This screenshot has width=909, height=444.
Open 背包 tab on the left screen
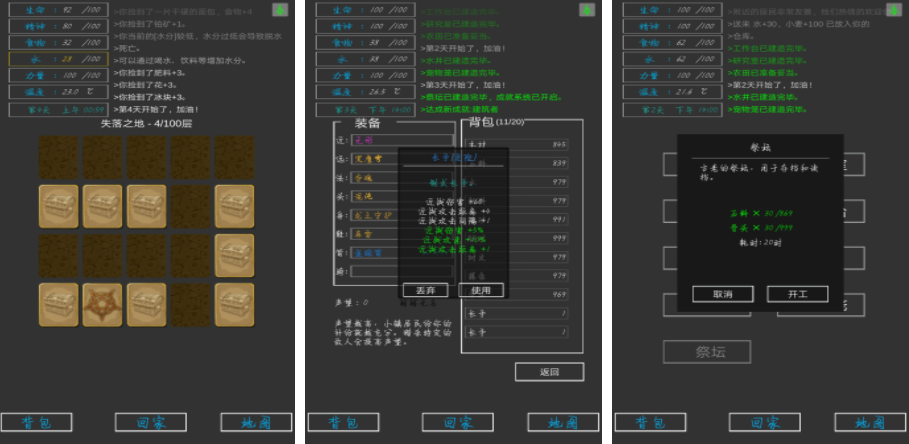point(37,422)
